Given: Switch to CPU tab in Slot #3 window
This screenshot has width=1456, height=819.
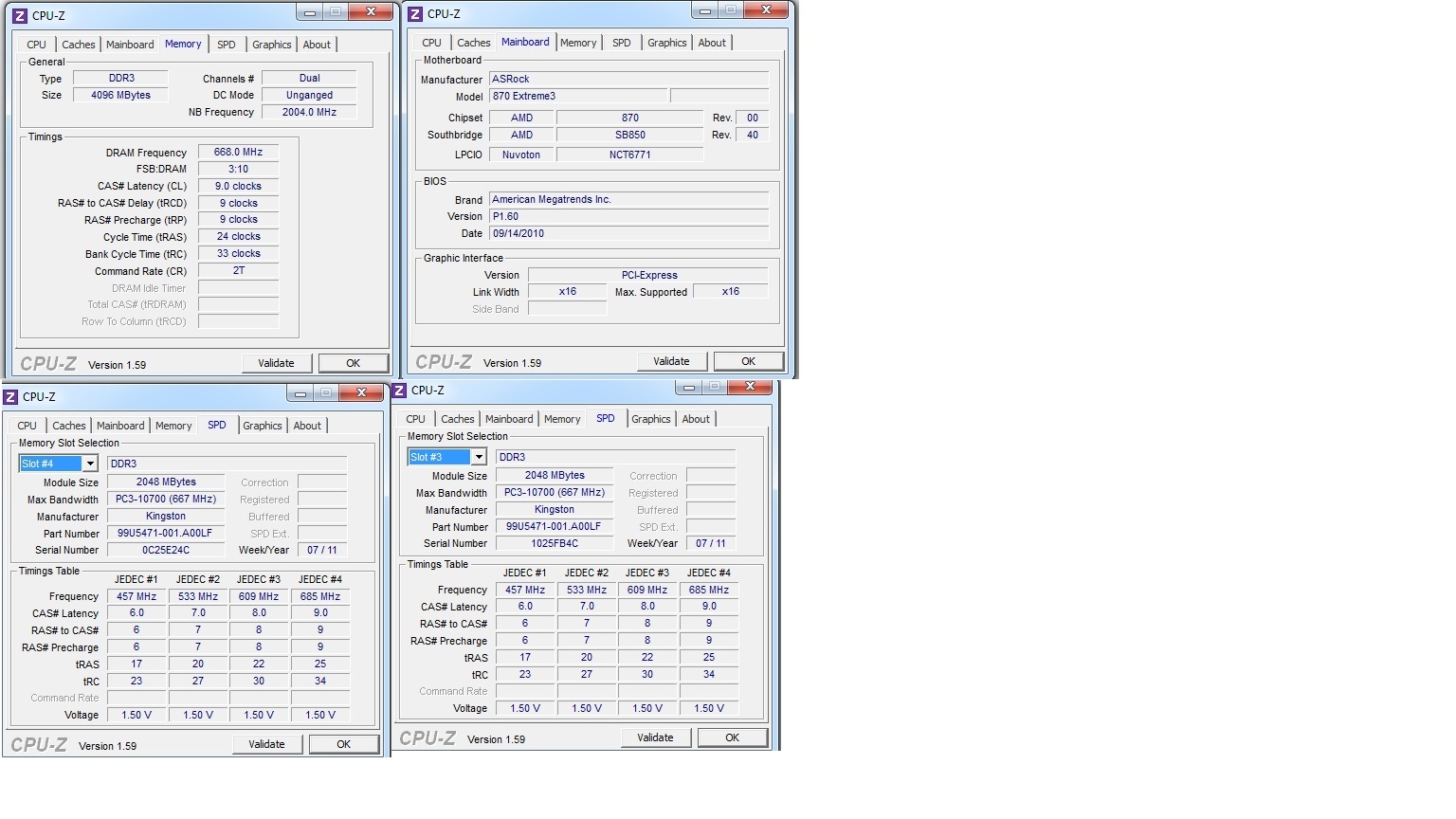Looking at the screenshot, I should (415, 419).
